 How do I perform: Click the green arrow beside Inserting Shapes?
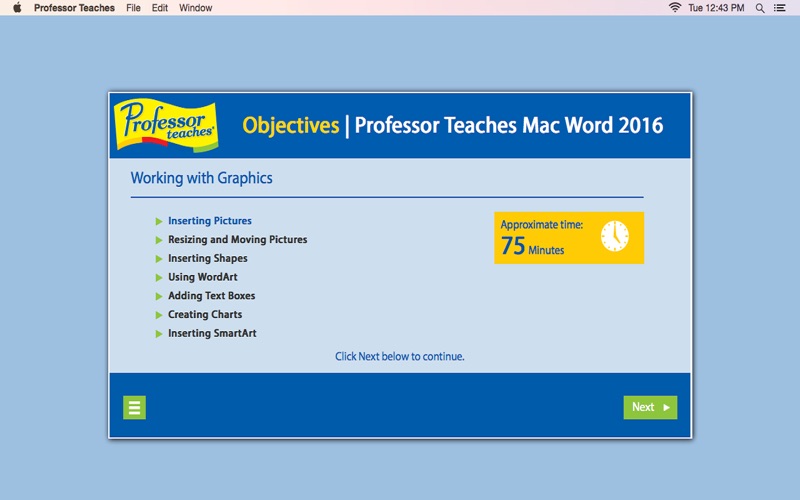(x=159, y=259)
